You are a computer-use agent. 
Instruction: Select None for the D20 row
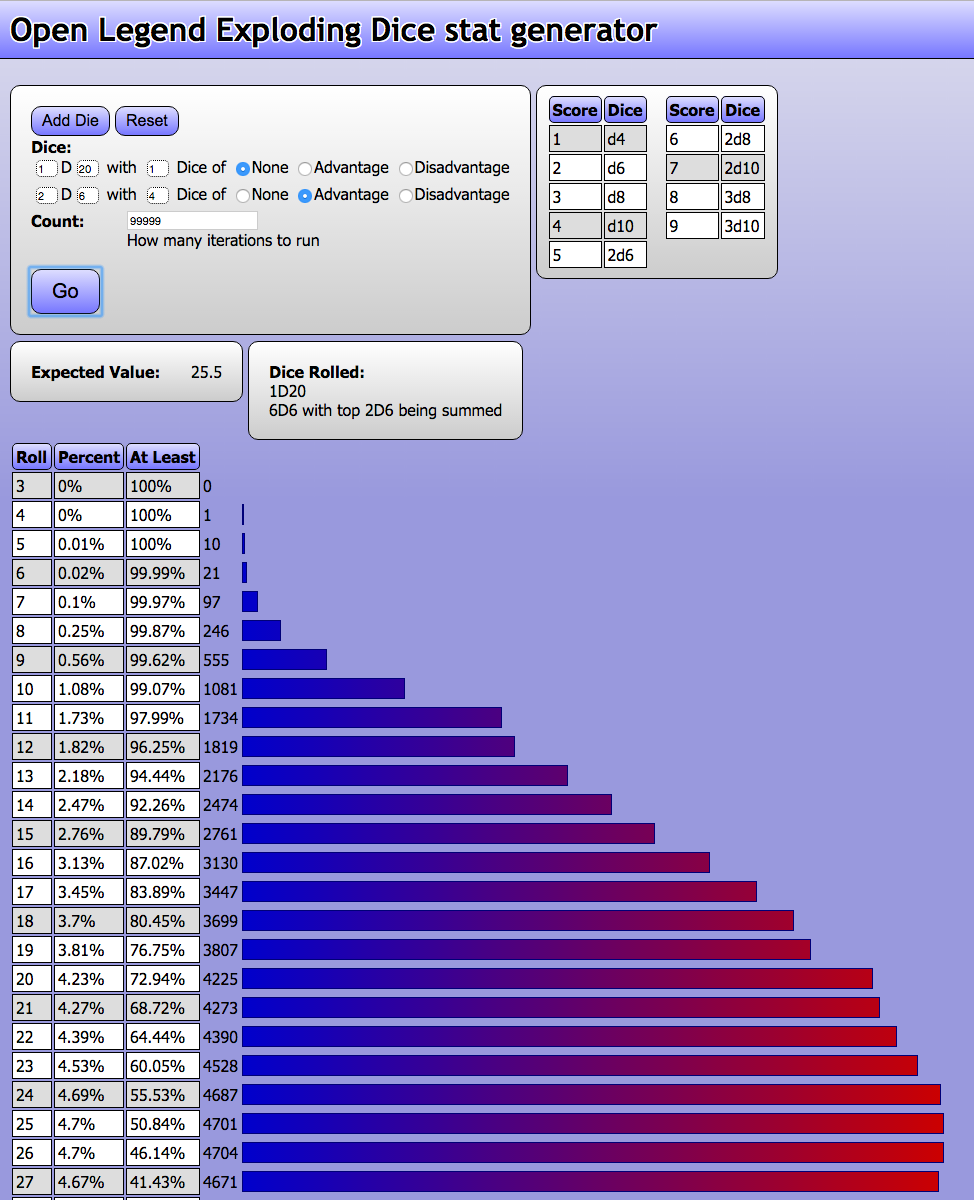243,168
